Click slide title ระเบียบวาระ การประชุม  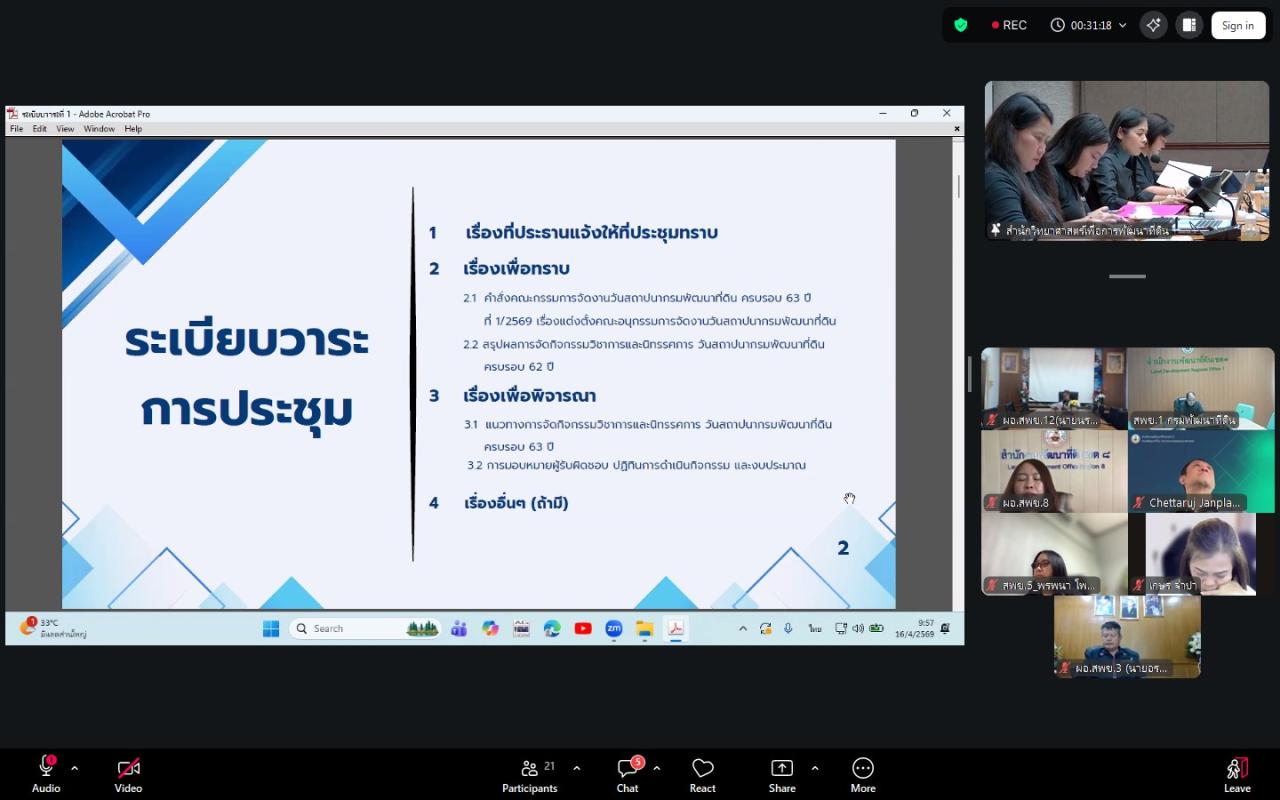[247, 375]
